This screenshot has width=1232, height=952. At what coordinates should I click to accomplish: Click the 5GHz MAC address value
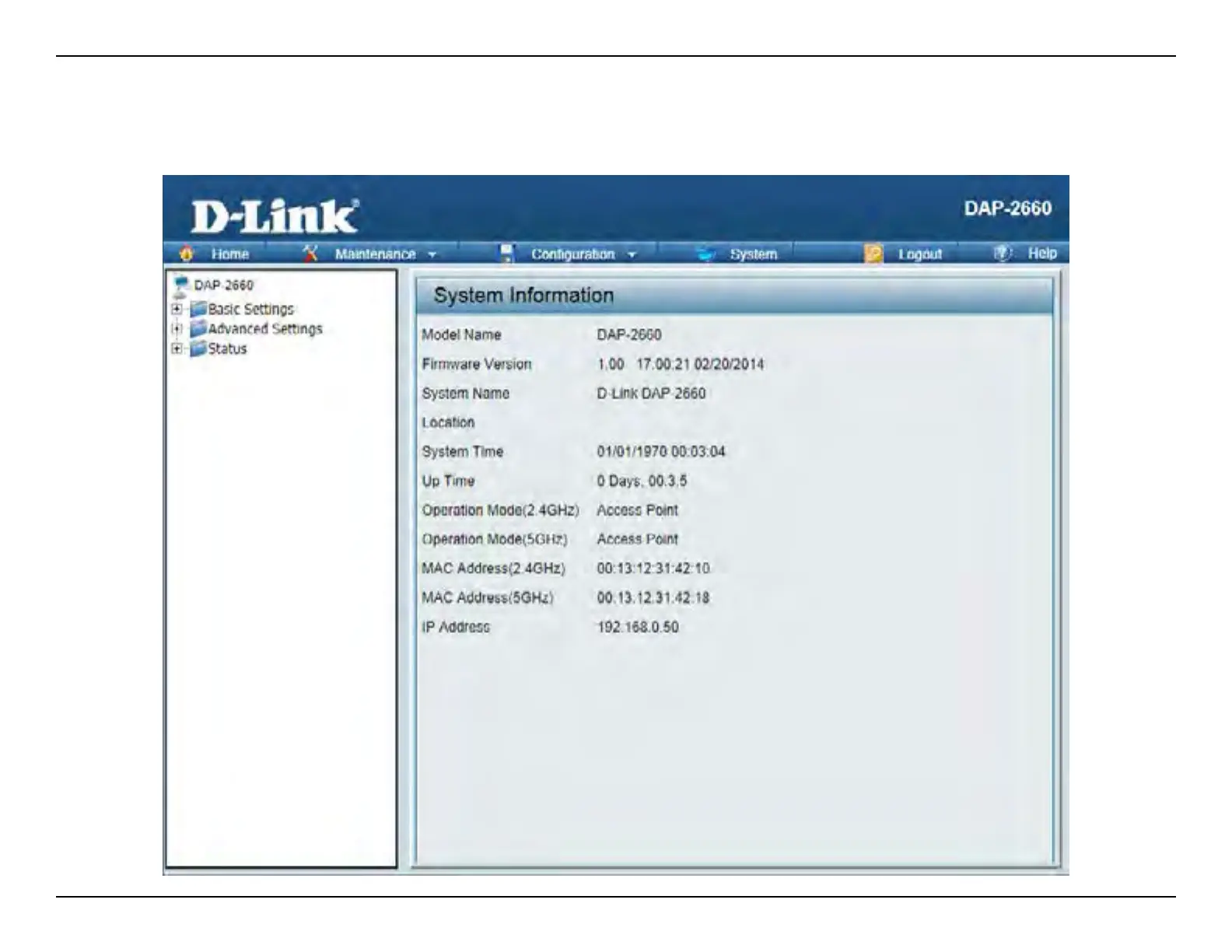point(653,598)
